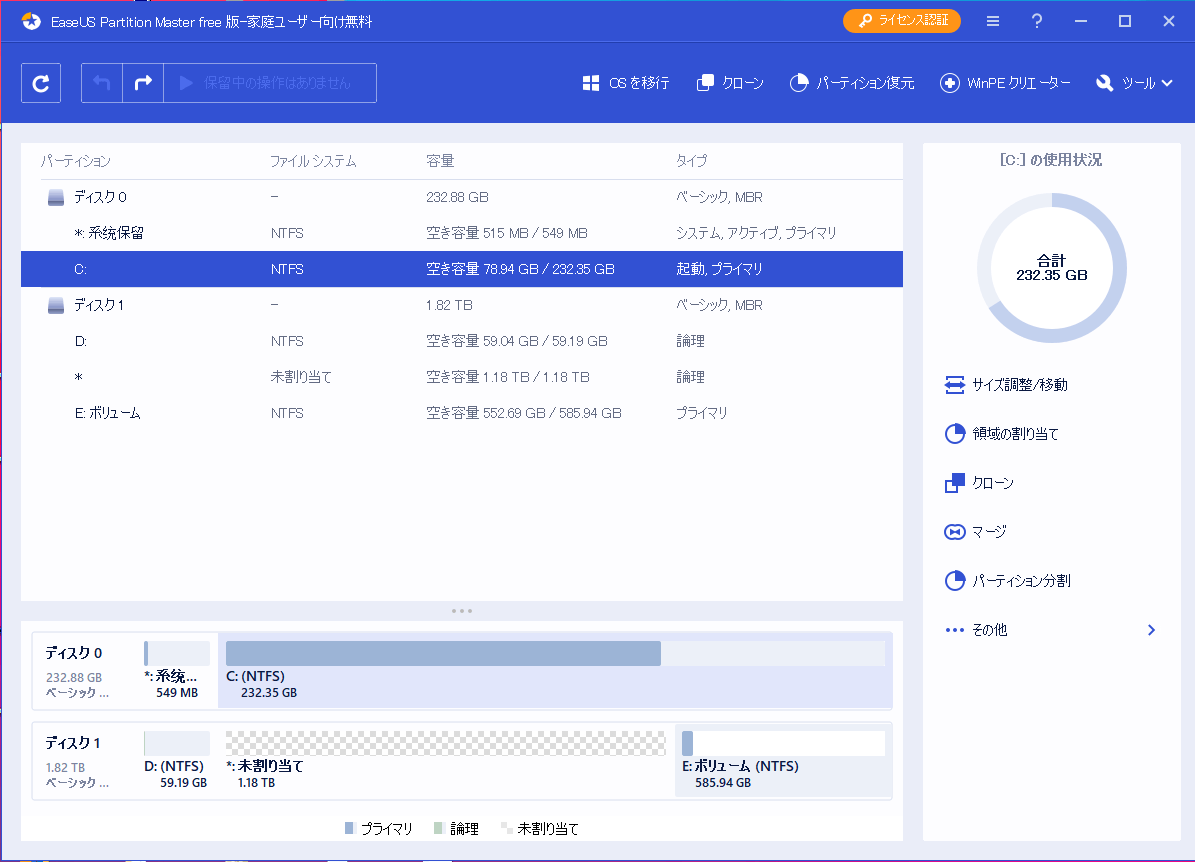The width and height of the screenshot is (1195, 862).
Task: Click the panel splitter dots handle
Action: 462,610
